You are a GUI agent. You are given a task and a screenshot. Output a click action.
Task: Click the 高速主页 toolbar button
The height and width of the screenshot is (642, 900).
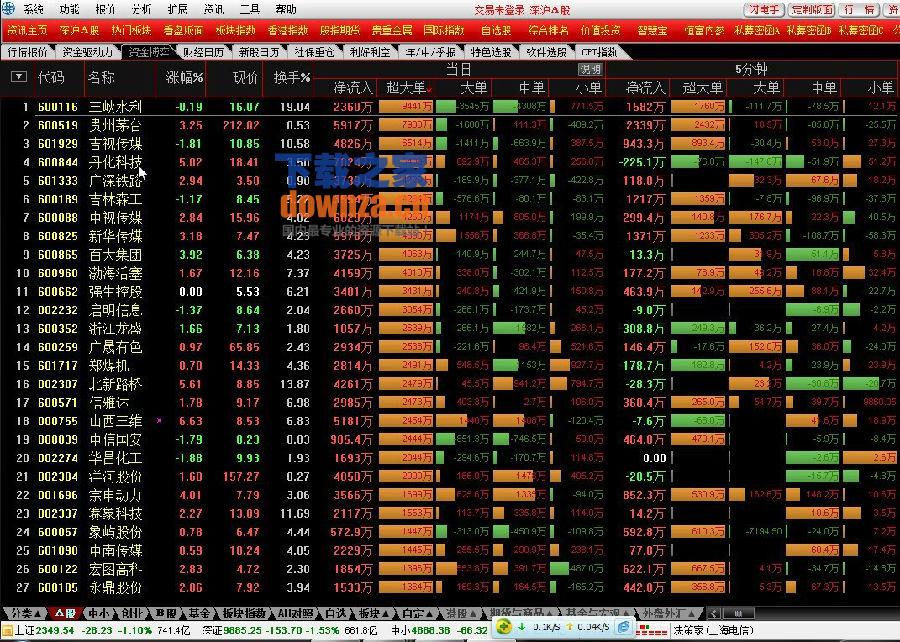tap(26, 30)
